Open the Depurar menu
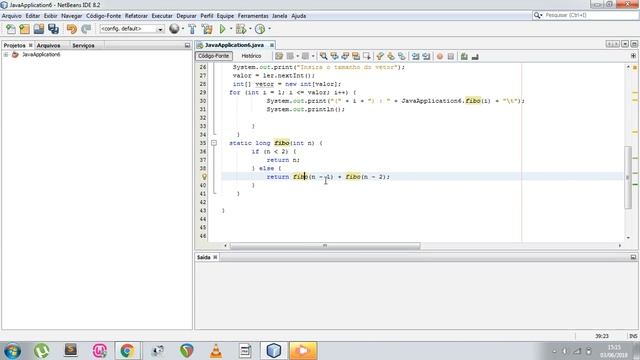 [x=186, y=16]
